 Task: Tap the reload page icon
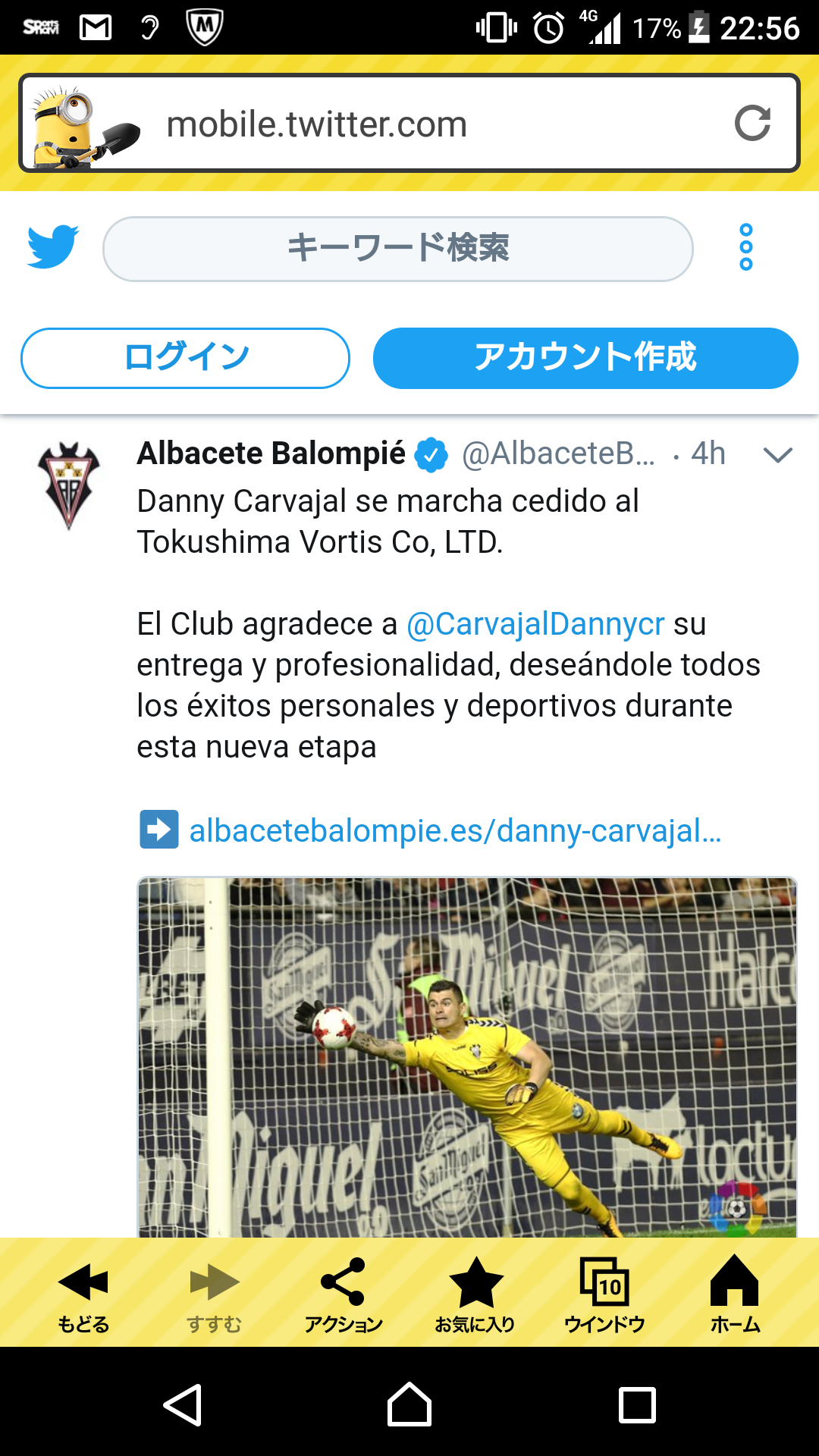pos(752,124)
